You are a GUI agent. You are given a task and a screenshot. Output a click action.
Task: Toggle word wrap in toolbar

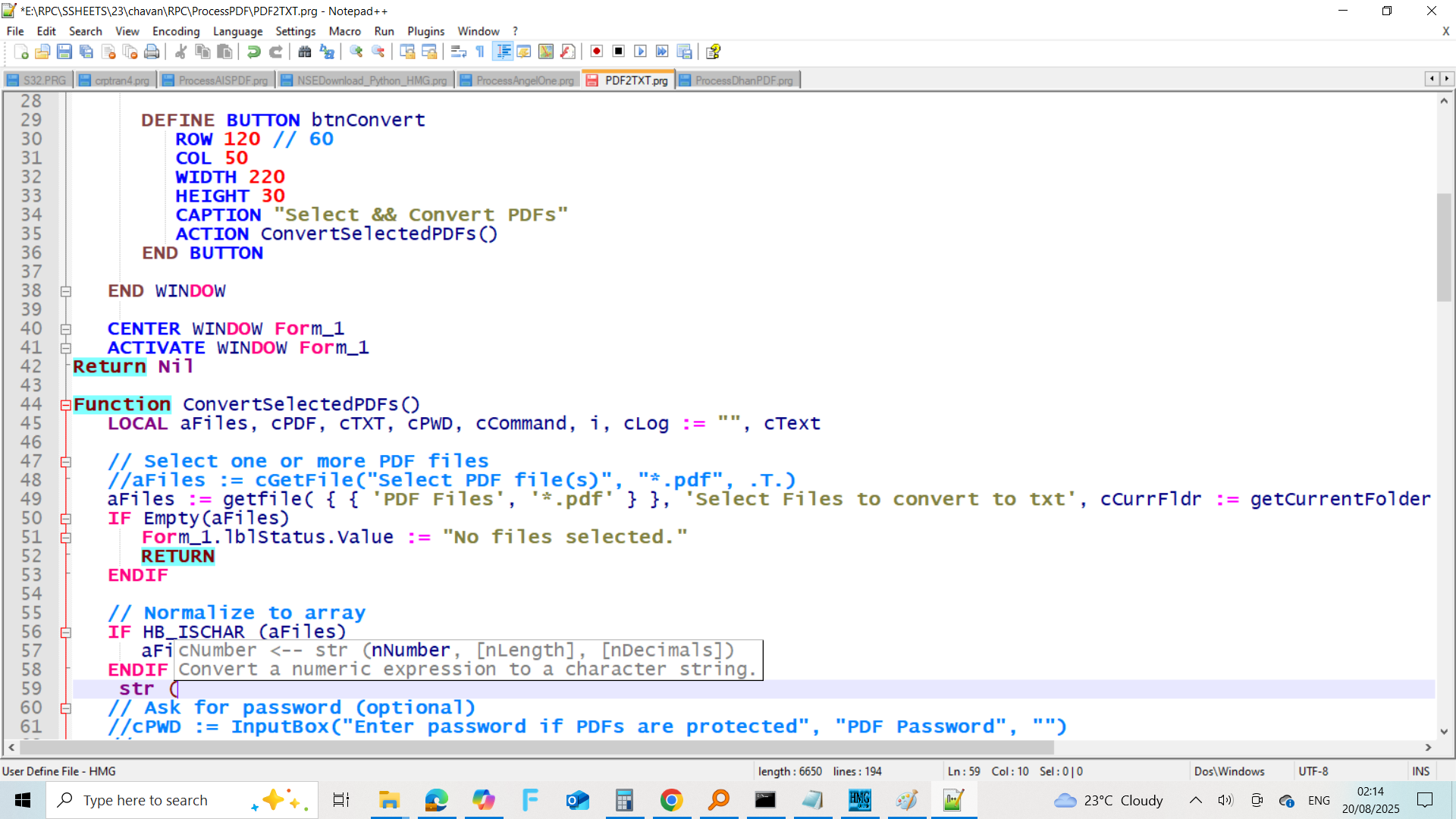[458, 52]
